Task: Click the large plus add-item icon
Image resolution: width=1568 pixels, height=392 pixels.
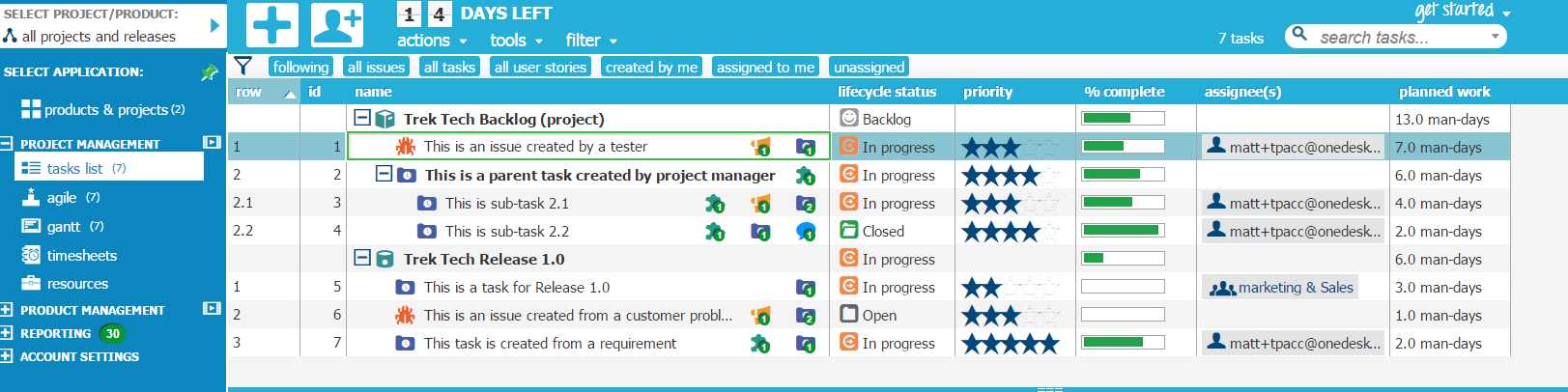Action: (x=272, y=25)
